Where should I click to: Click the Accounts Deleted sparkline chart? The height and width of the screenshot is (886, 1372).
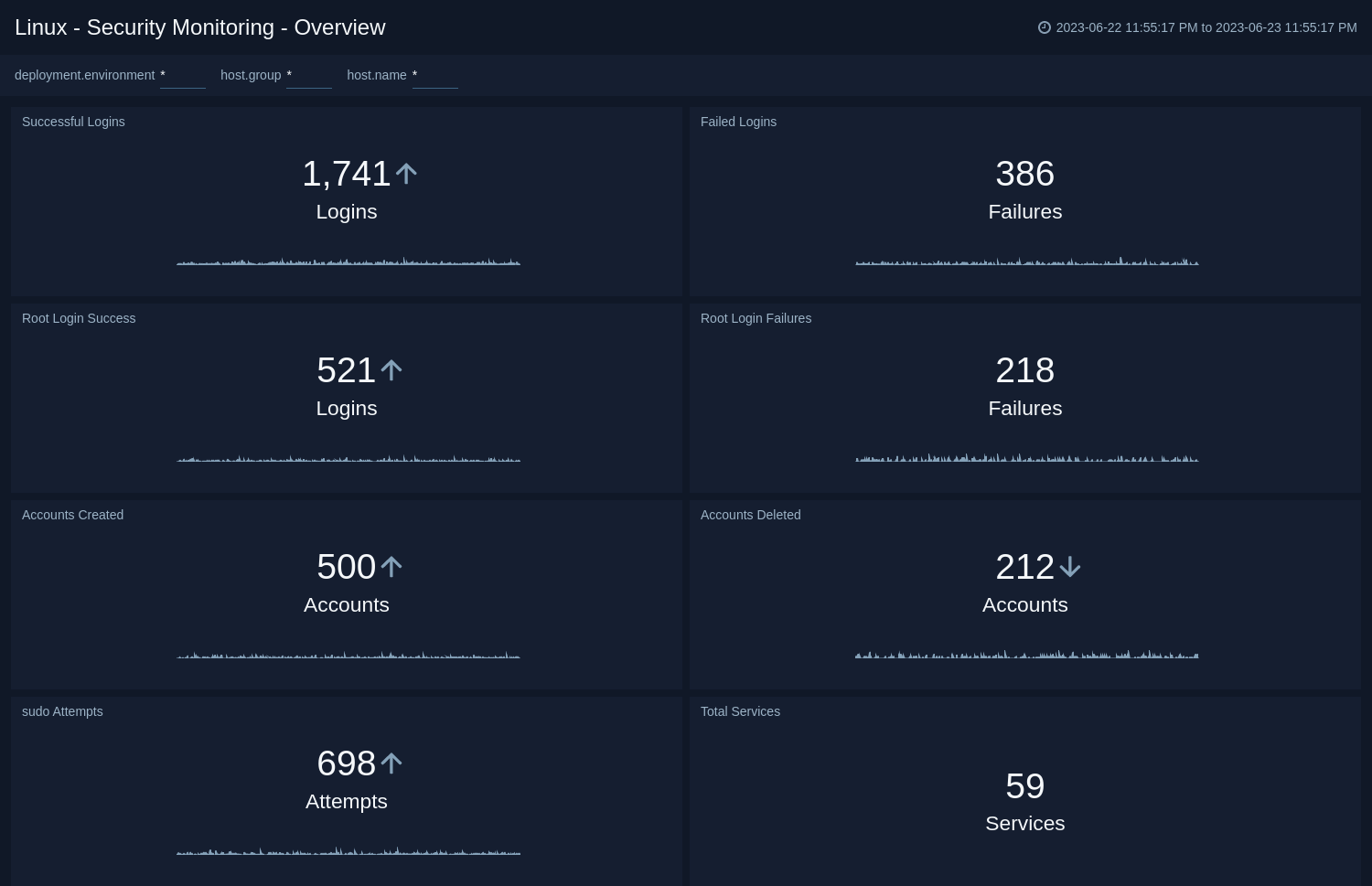click(1027, 654)
